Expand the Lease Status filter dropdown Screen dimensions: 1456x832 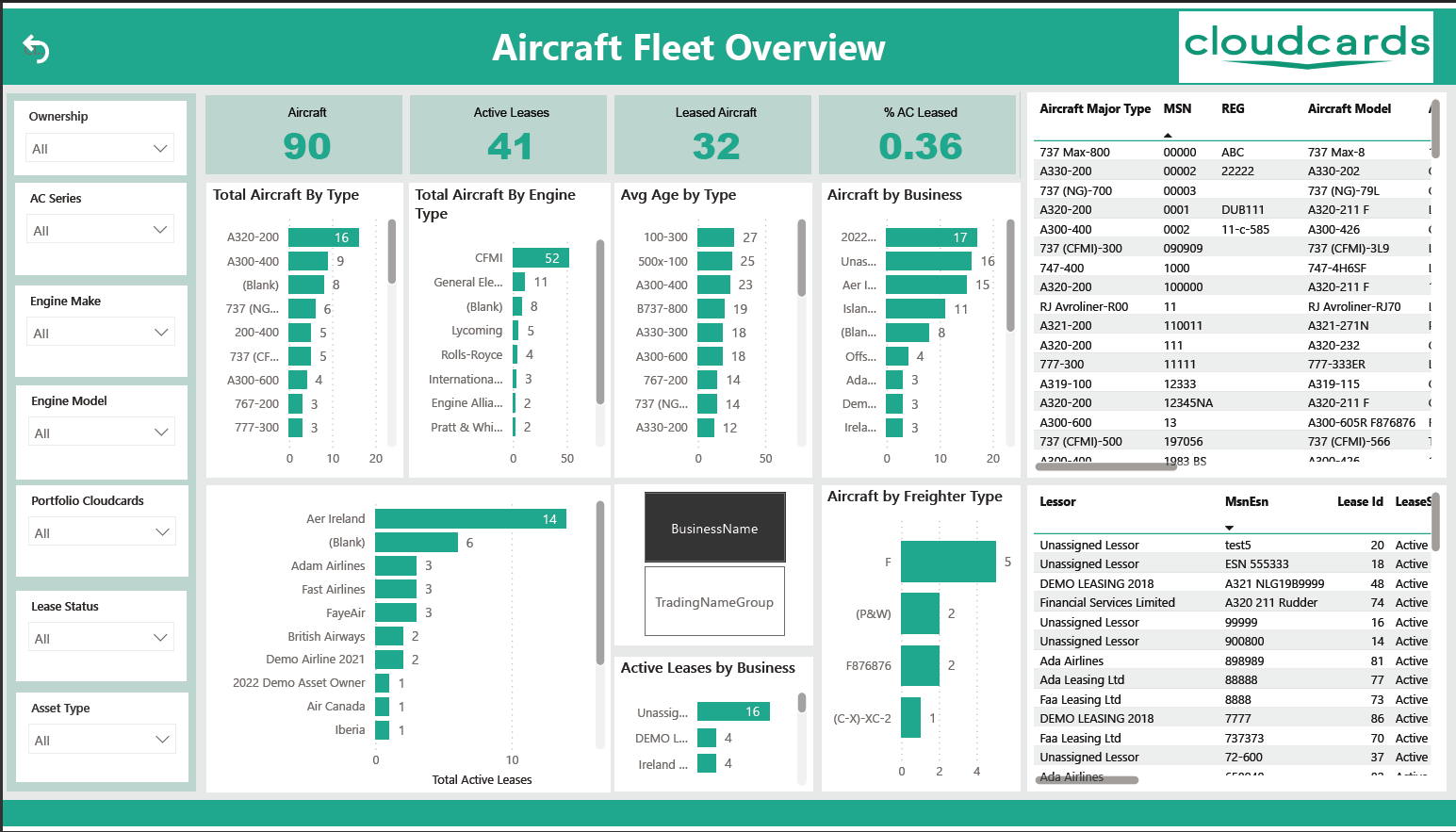pyautogui.click(x=100, y=638)
